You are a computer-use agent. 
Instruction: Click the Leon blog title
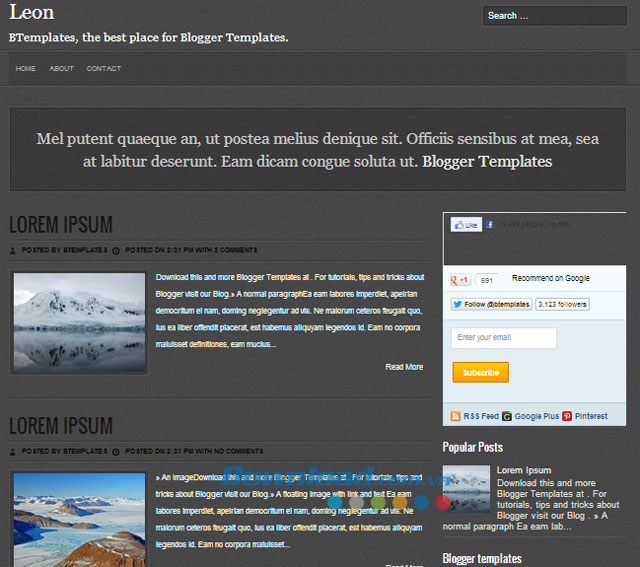pos(31,12)
